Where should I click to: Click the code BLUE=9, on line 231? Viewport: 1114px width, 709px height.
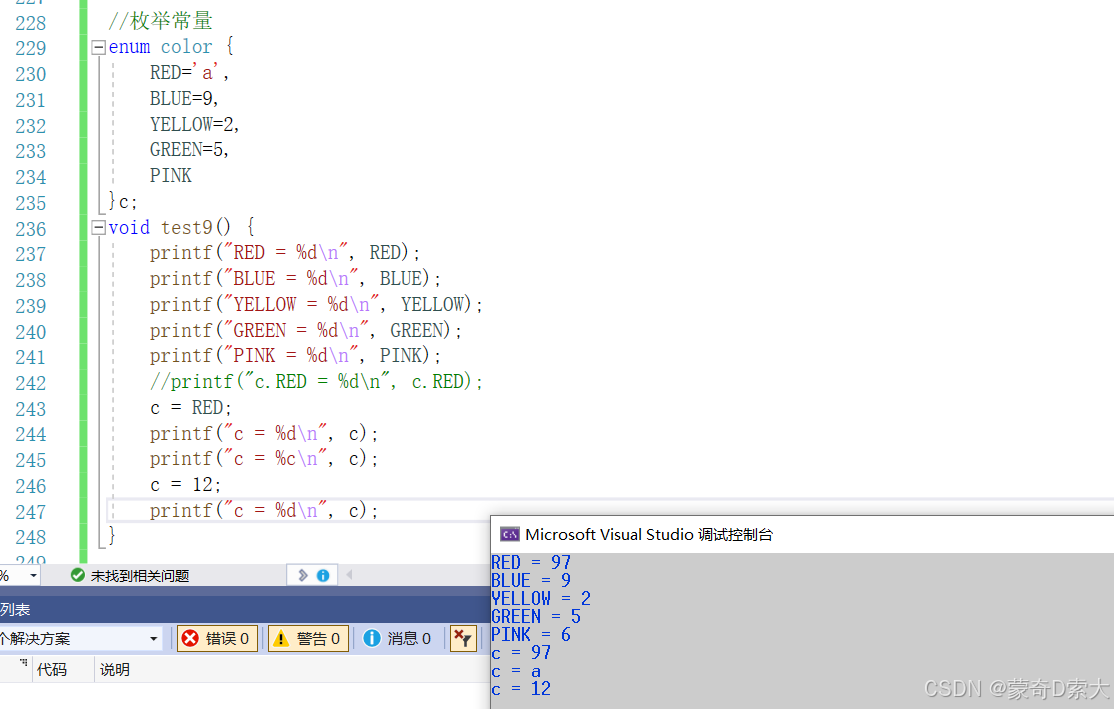click(x=184, y=98)
